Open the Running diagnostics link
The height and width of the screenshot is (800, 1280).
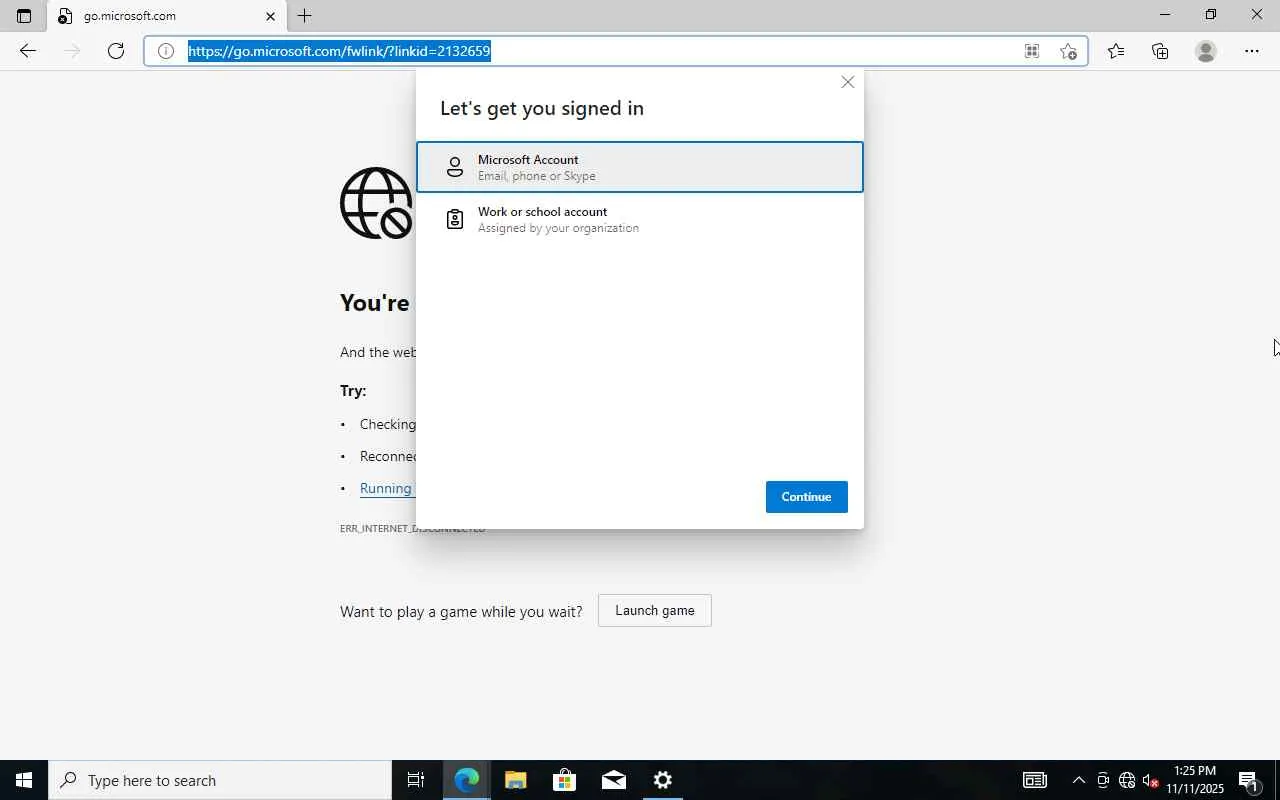pos(386,488)
